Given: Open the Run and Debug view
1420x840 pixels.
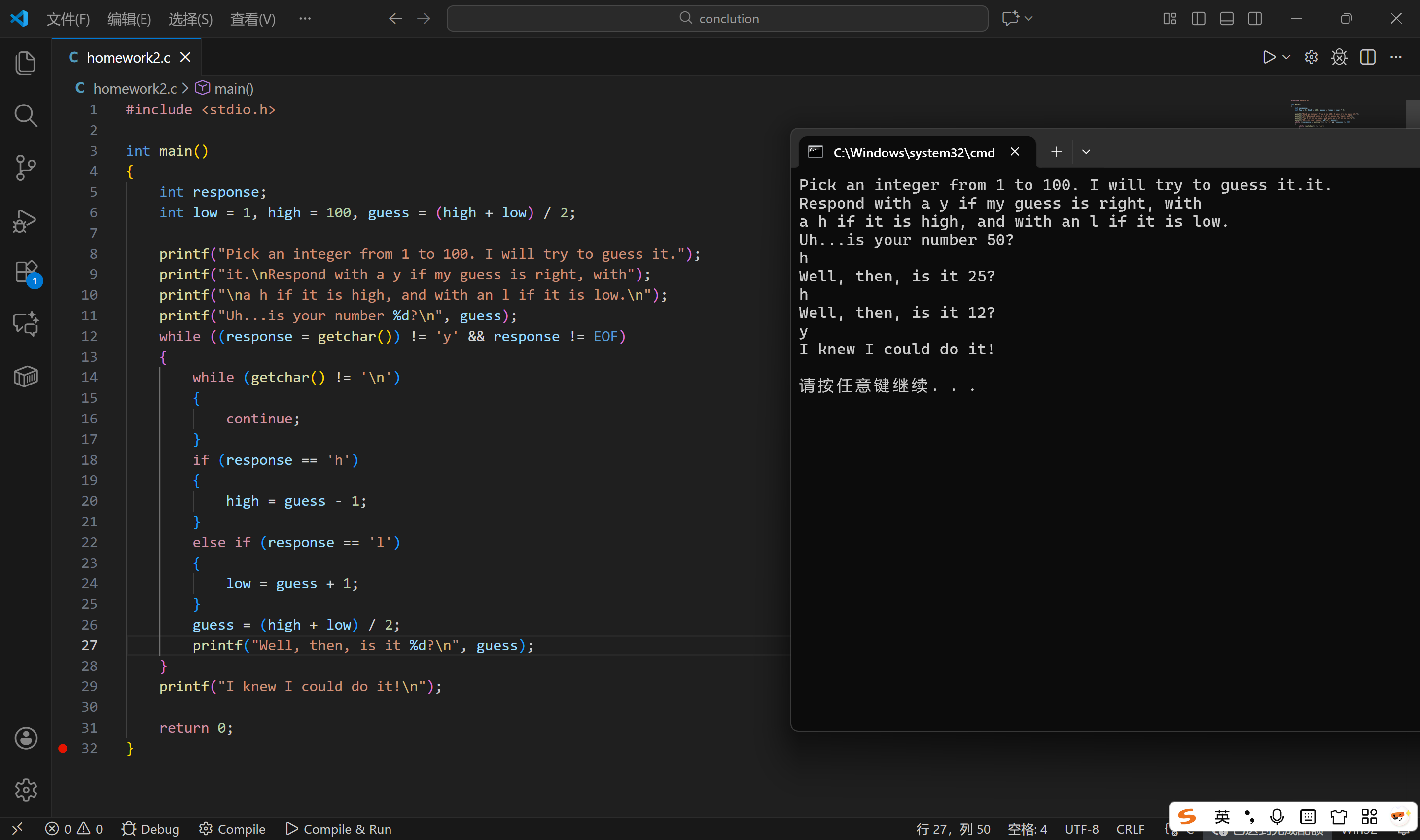Looking at the screenshot, I should click(x=26, y=220).
